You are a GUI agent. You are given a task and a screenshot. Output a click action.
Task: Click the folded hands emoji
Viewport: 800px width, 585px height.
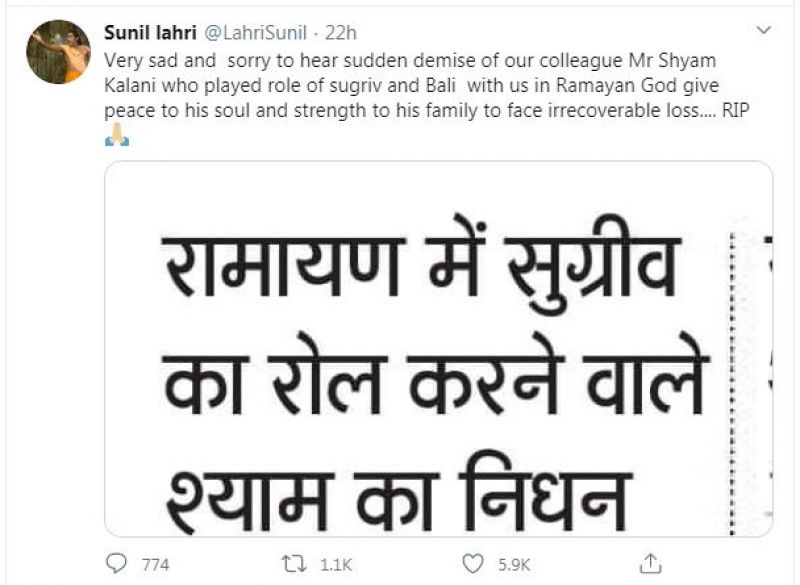pos(117,135)
